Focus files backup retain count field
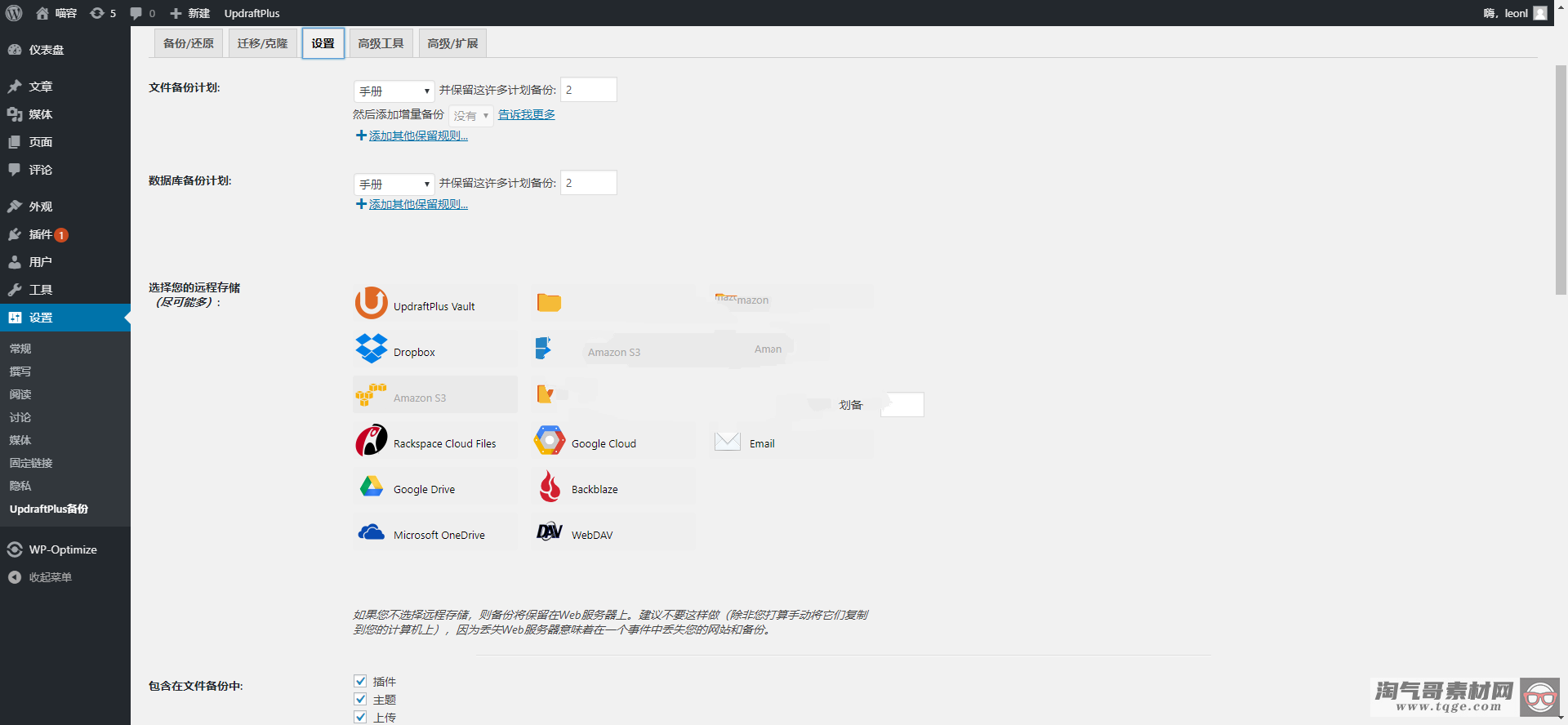 589,90
